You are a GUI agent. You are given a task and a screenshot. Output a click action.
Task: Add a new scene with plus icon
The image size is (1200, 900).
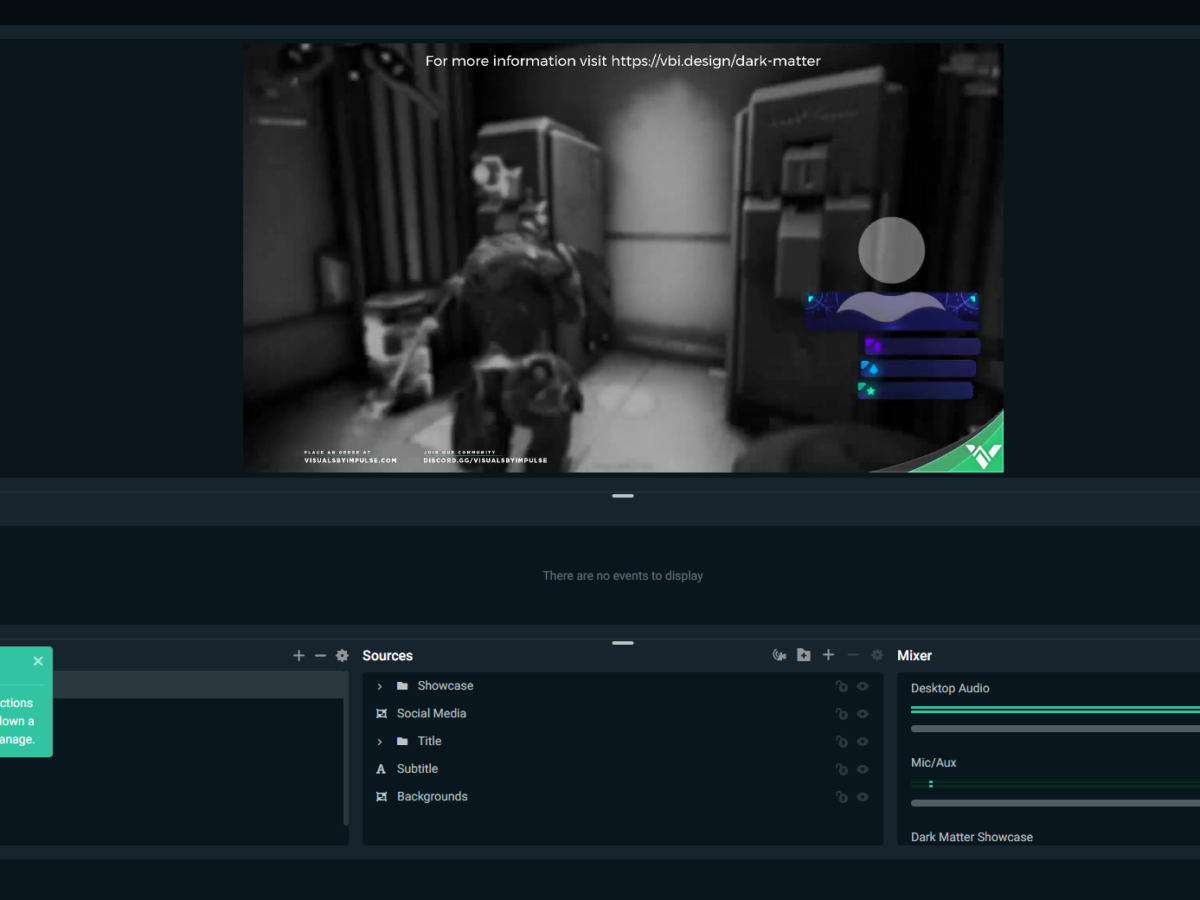point(298,656)
